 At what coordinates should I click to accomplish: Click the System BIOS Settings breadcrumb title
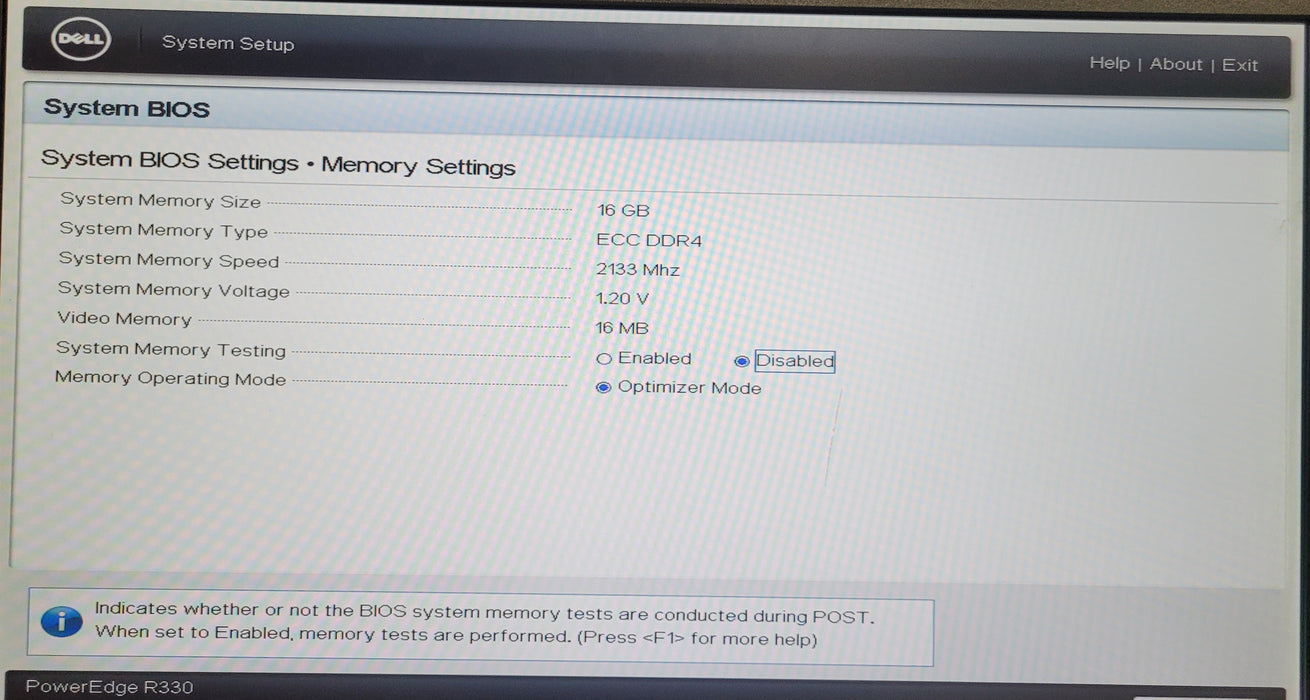[278, 163]
